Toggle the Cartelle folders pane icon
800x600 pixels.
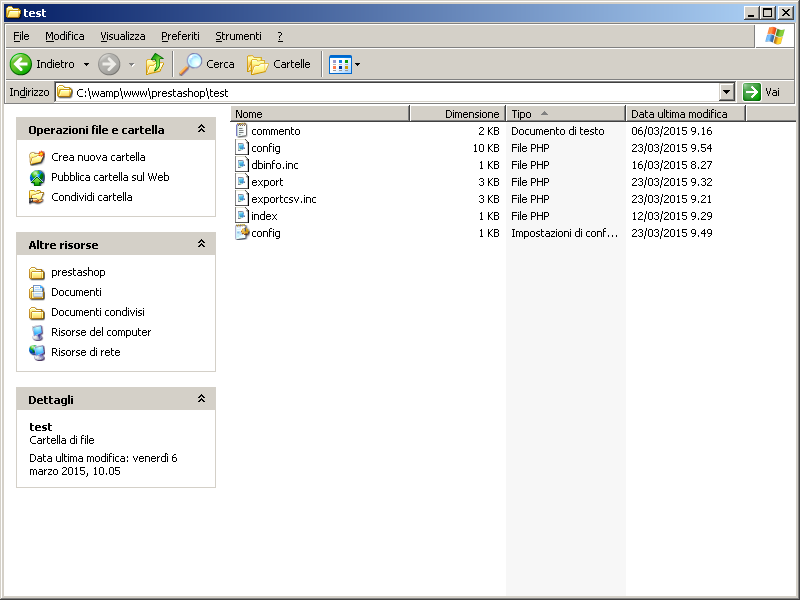(x=258, y=64)
